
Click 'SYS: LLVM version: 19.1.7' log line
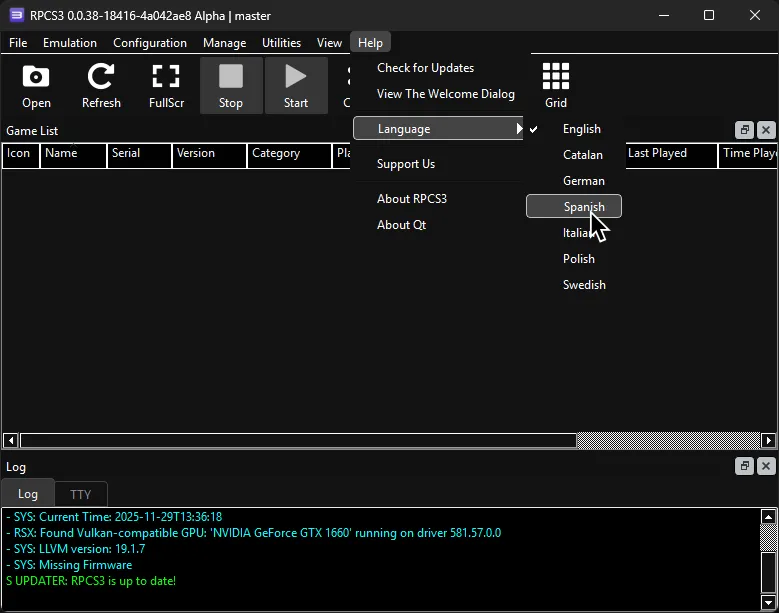tap(76, 549)
